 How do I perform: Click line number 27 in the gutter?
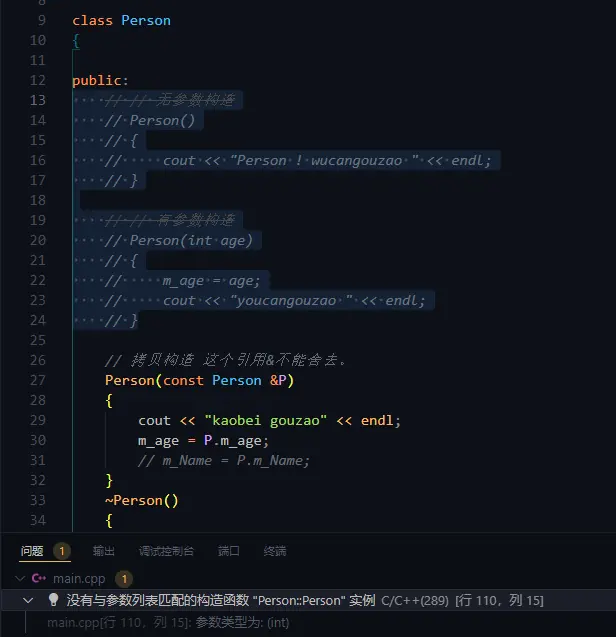click(x=38, y=380)
